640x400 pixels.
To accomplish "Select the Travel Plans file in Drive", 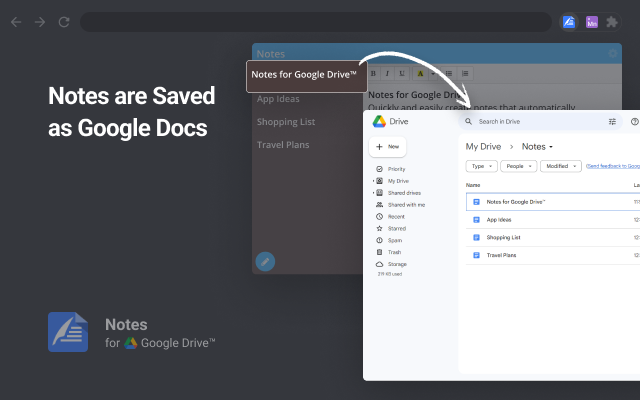I will click(553, 255).
